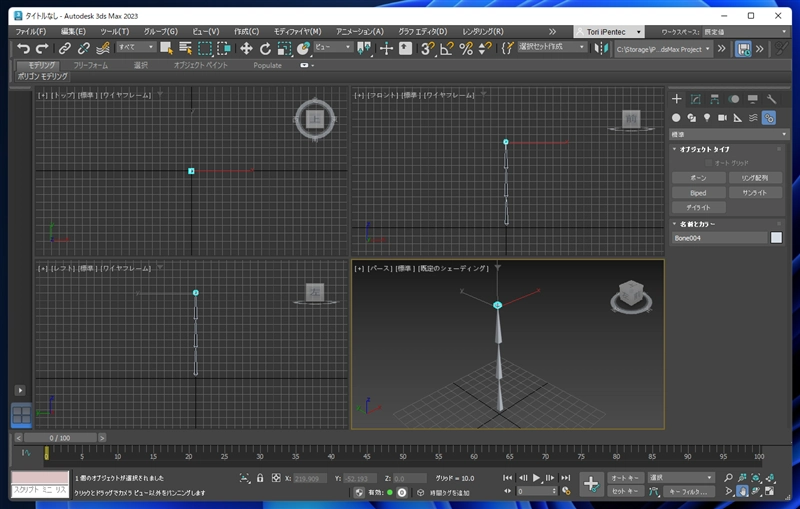Click the Redo arrow icon
Viewport: 800px width, 509px height.
click(x=42, y=48)
